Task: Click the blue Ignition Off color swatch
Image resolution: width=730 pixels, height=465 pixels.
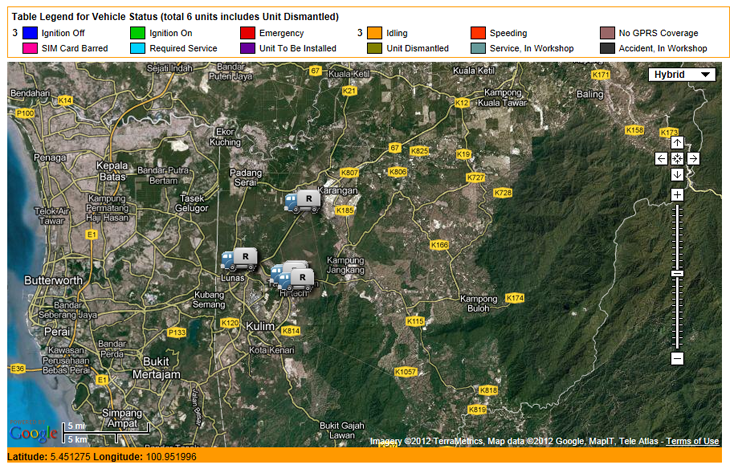Action: (31, 33)
